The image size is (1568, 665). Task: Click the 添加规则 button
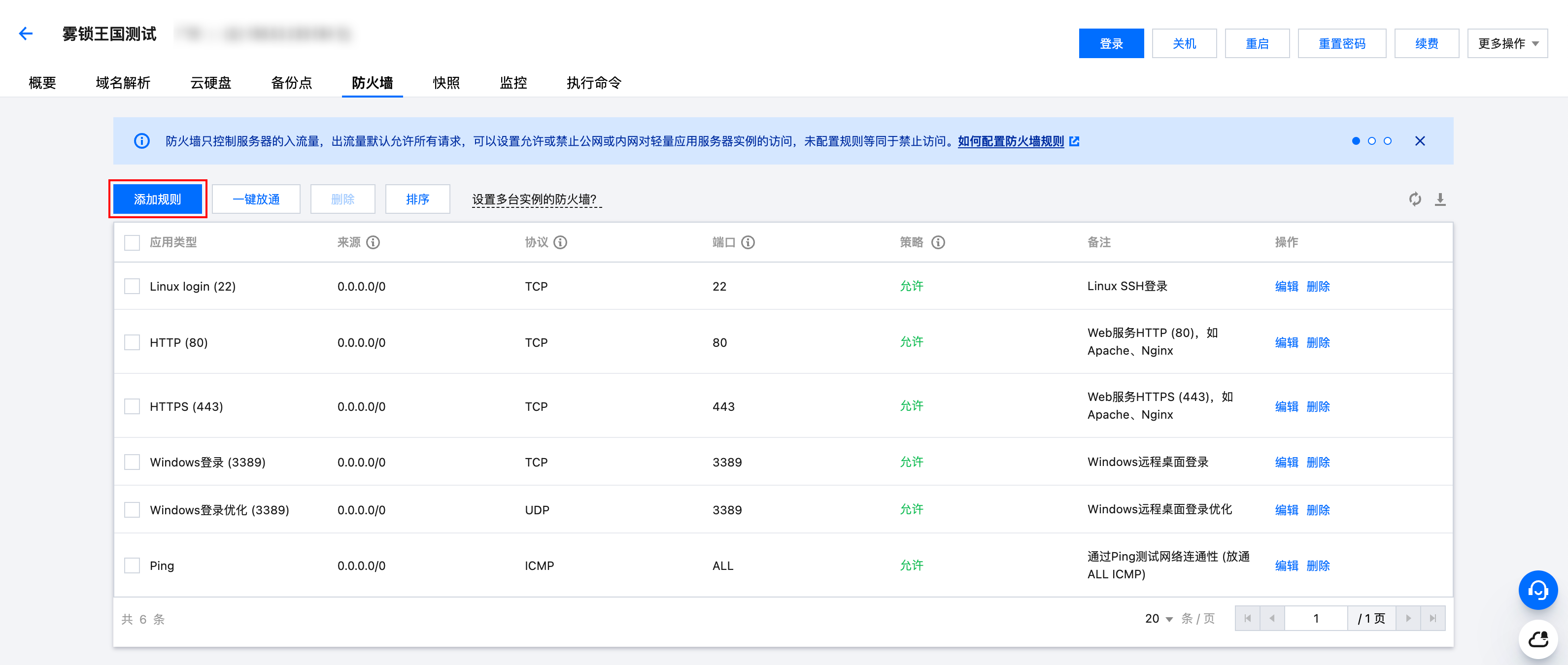pos(158,199)
